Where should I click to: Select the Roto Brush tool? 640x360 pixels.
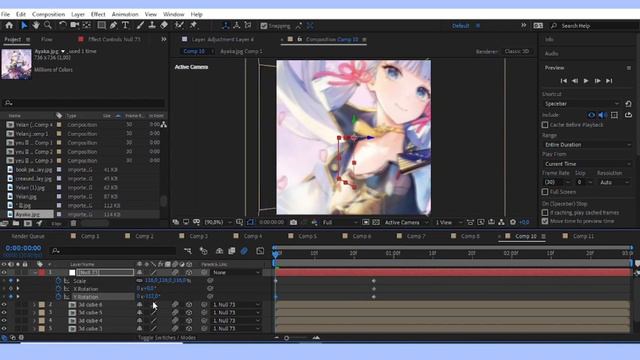[x=179, y=25]
